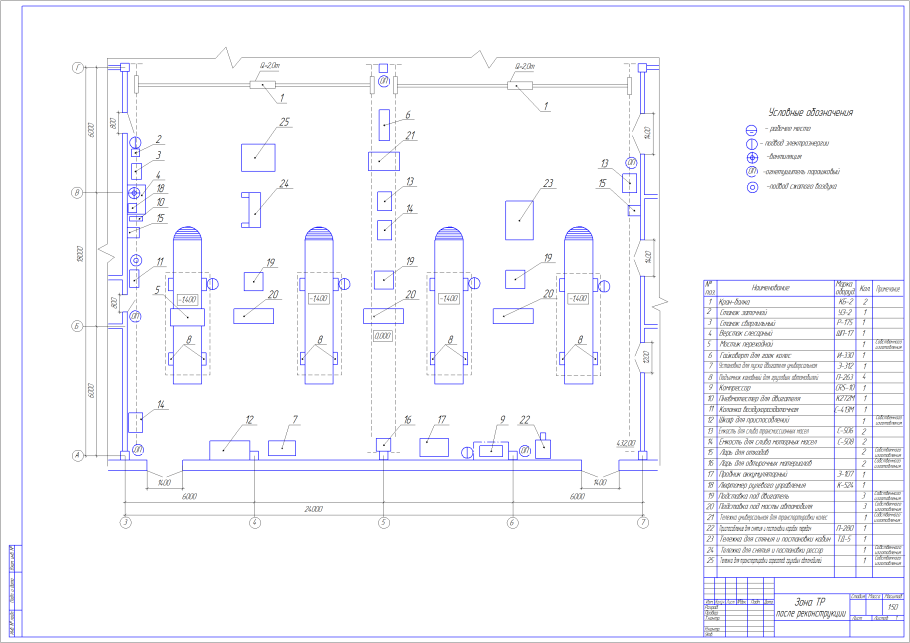Screen dimensions: 910x643
Task: Click the workplace symbol in the legend
Action: (752, 130)
